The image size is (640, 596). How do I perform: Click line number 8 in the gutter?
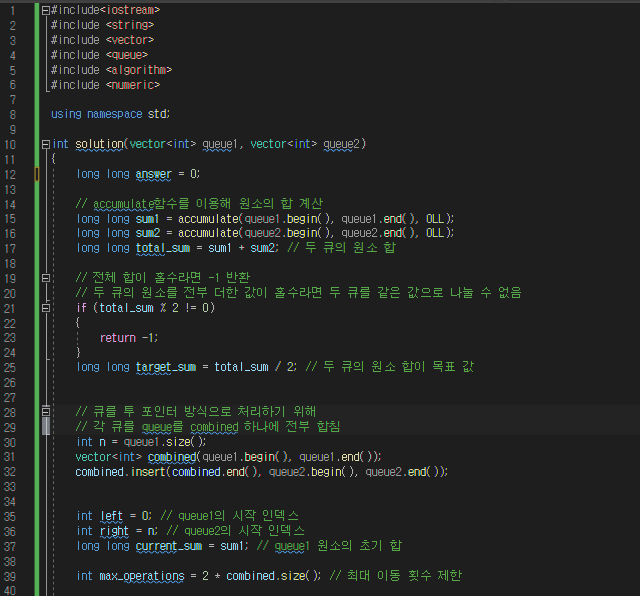[13, 115]
